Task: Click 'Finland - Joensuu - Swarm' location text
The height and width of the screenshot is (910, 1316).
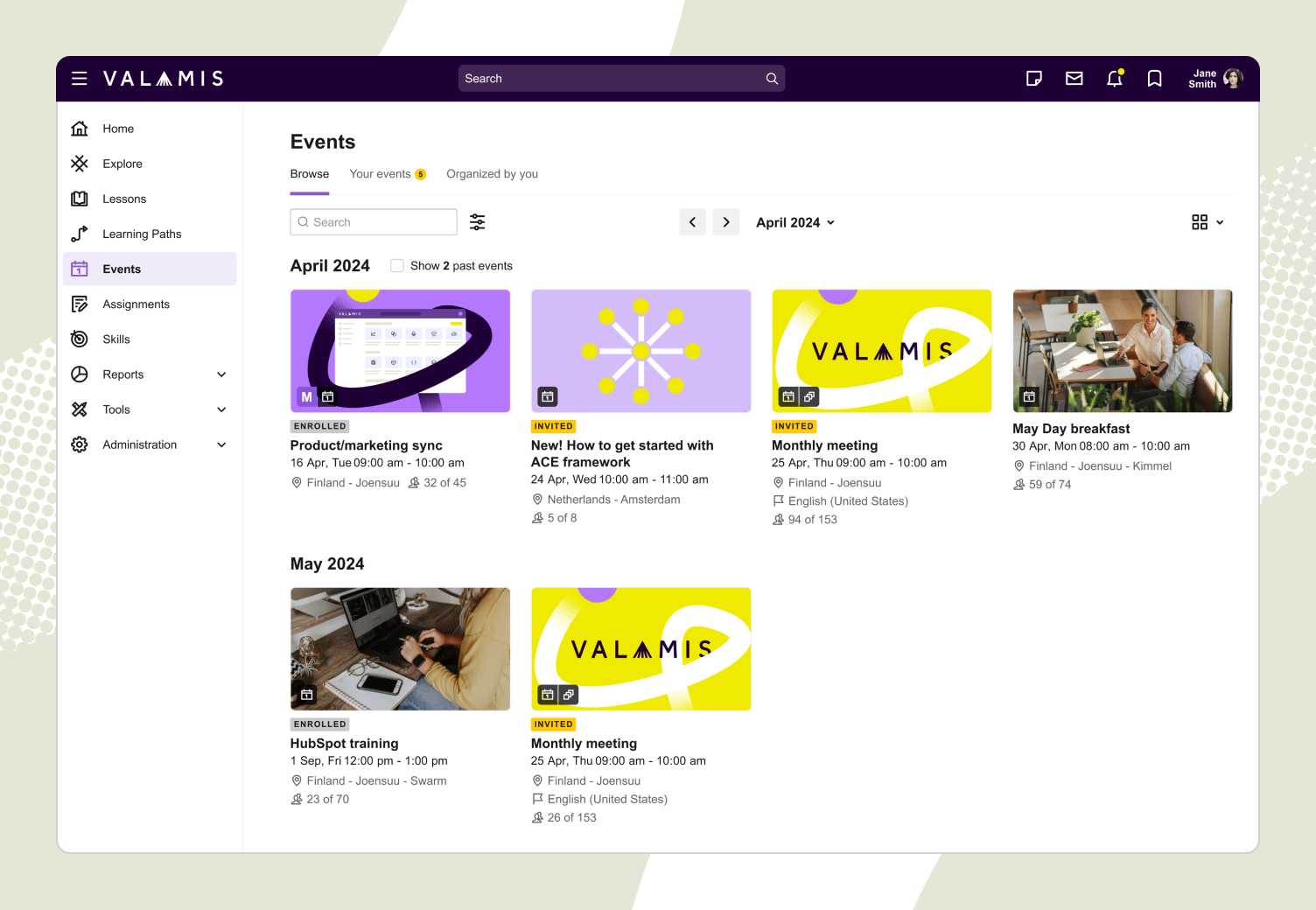Action: pyautogui.click(x=377, y=780)
